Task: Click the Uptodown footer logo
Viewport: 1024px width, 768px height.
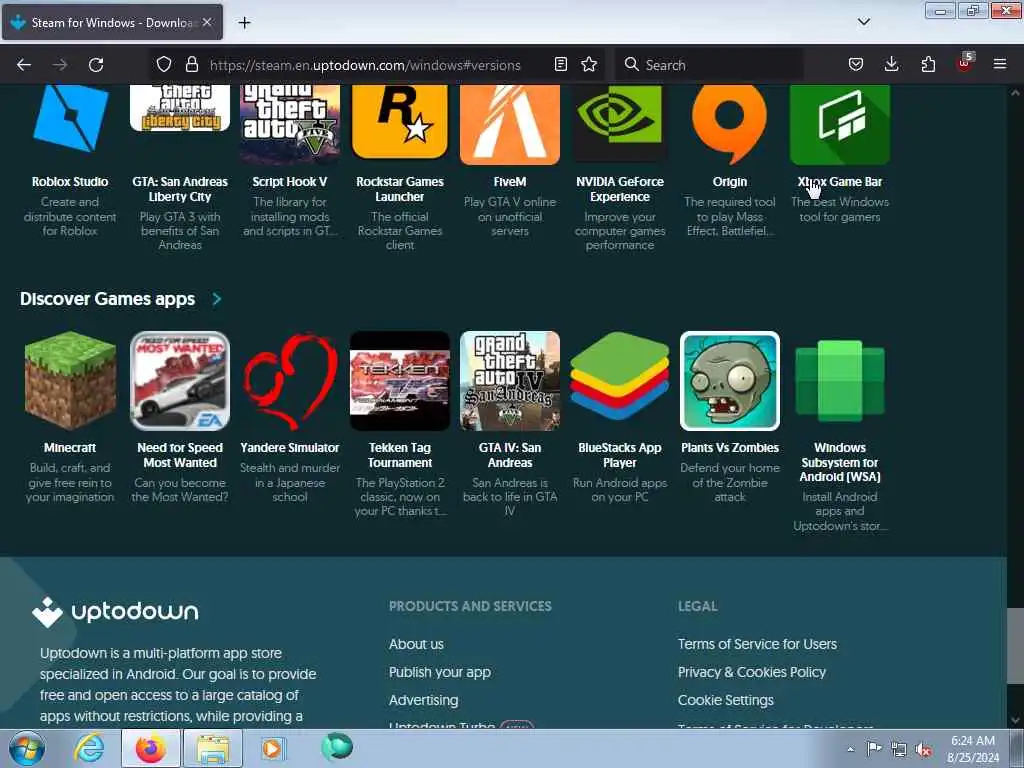Action: coord(116,612)
